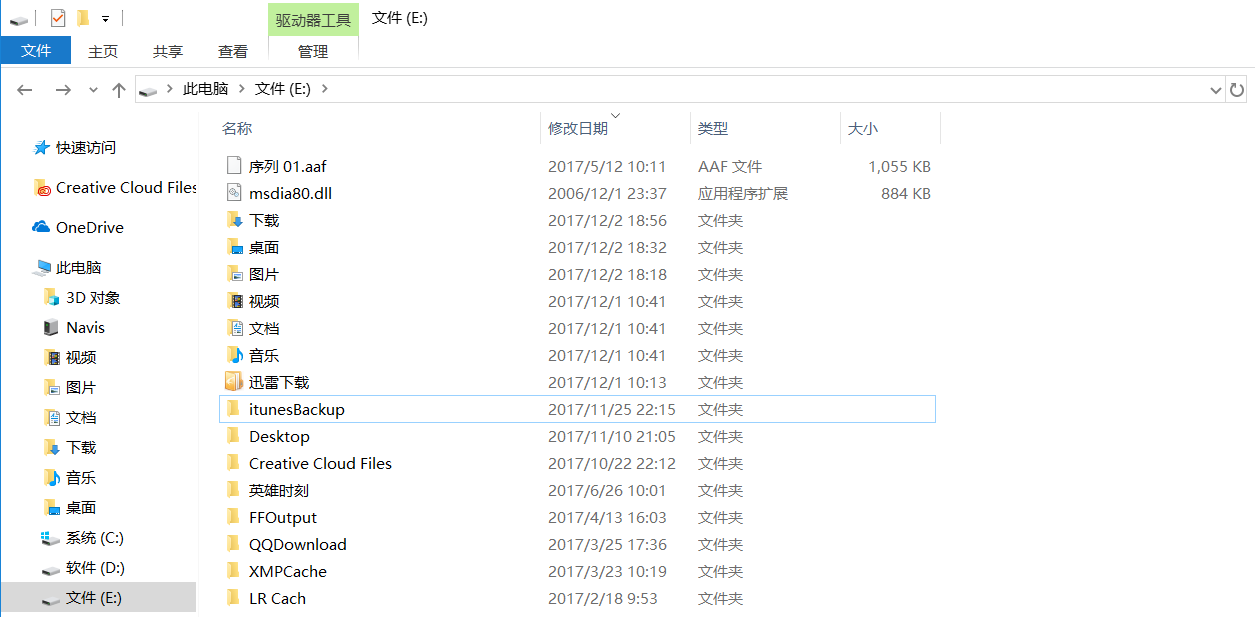Select the 迅雷下载 folder icon
Screen dimensions: 1255x617
[234, 382]
